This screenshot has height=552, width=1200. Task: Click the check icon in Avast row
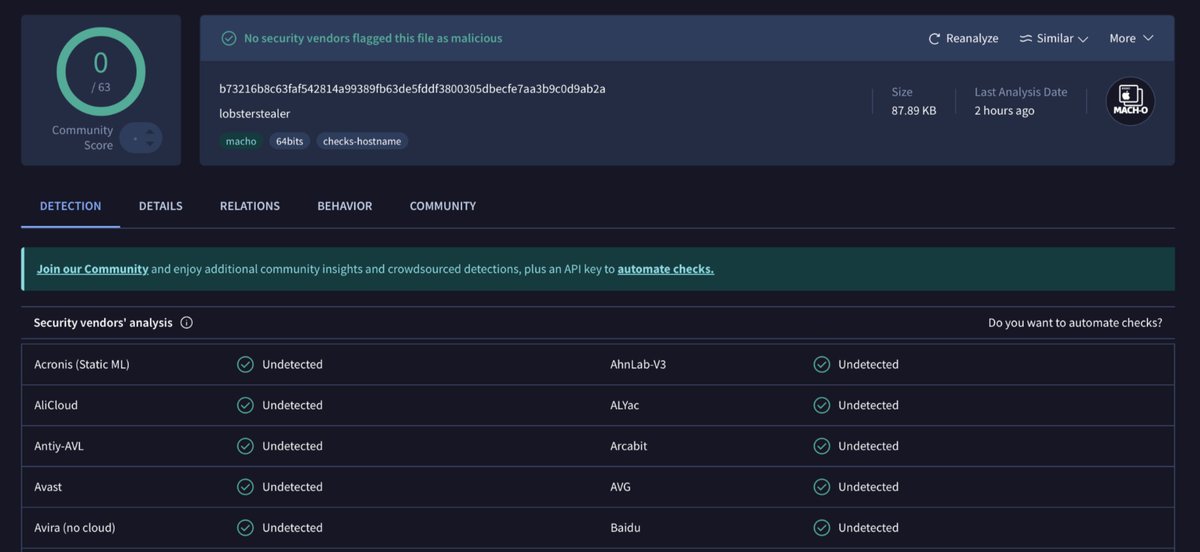[x=245, y=487]
